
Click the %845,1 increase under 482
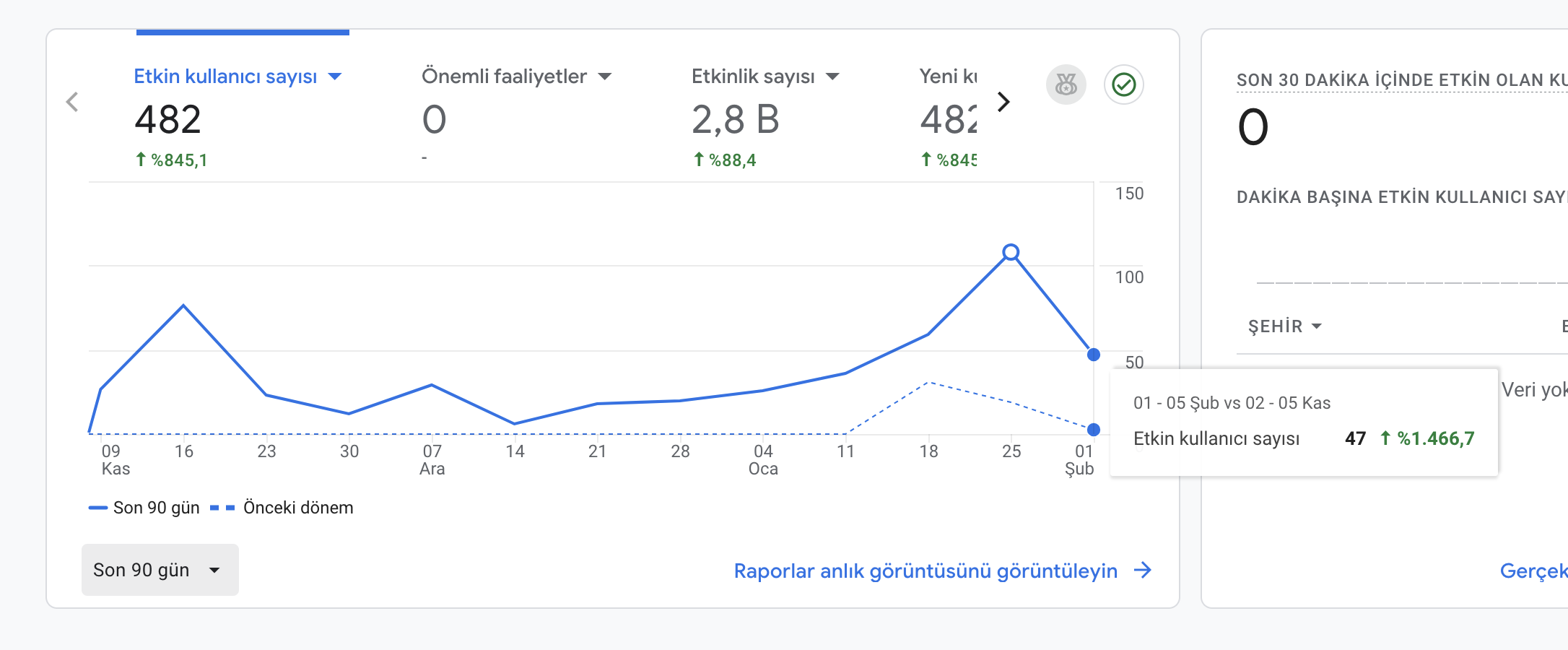pos(172,160)
